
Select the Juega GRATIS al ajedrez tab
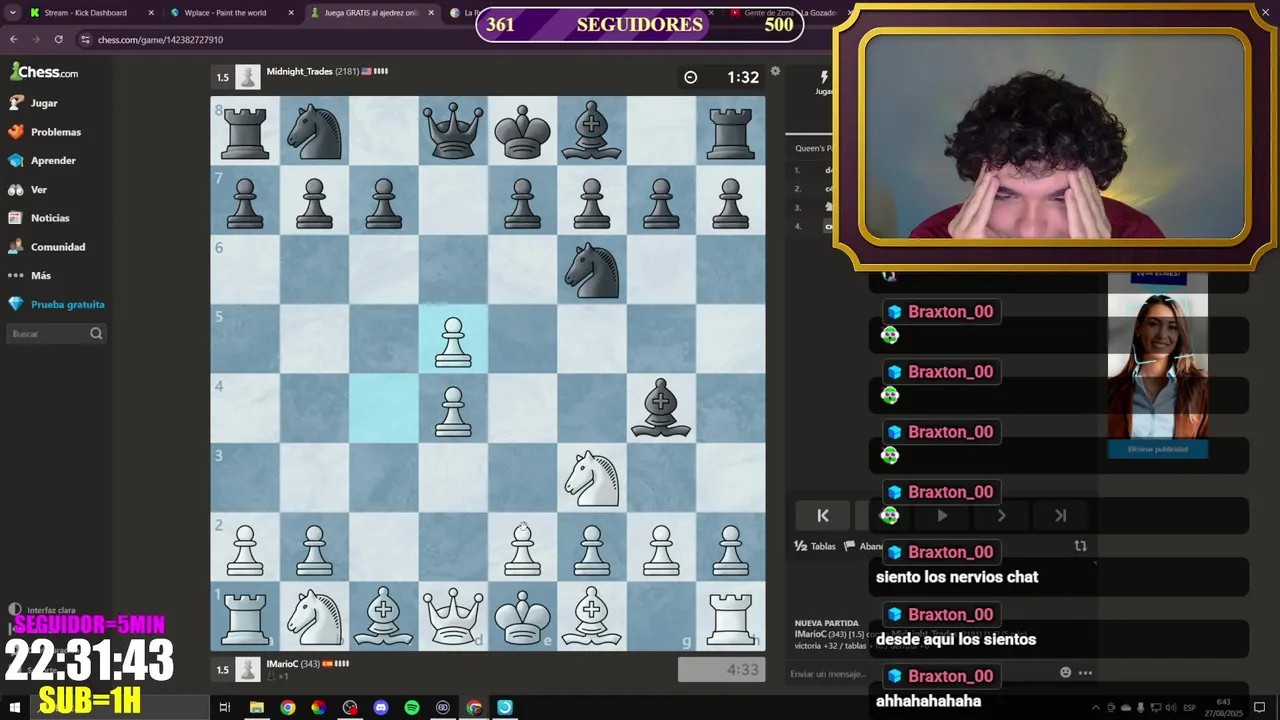click(371, 13)
